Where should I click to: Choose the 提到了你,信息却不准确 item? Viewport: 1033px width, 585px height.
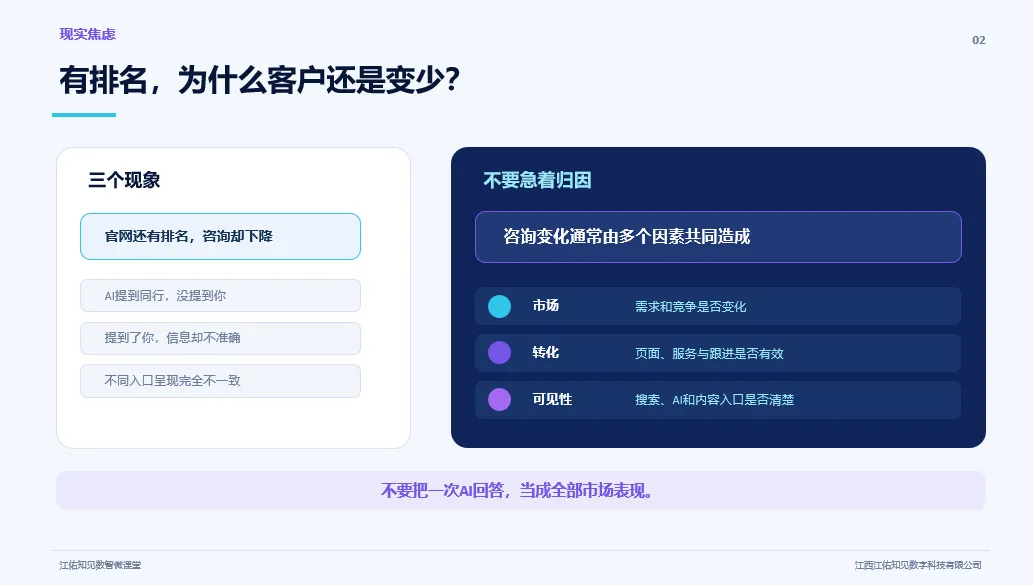220,338
